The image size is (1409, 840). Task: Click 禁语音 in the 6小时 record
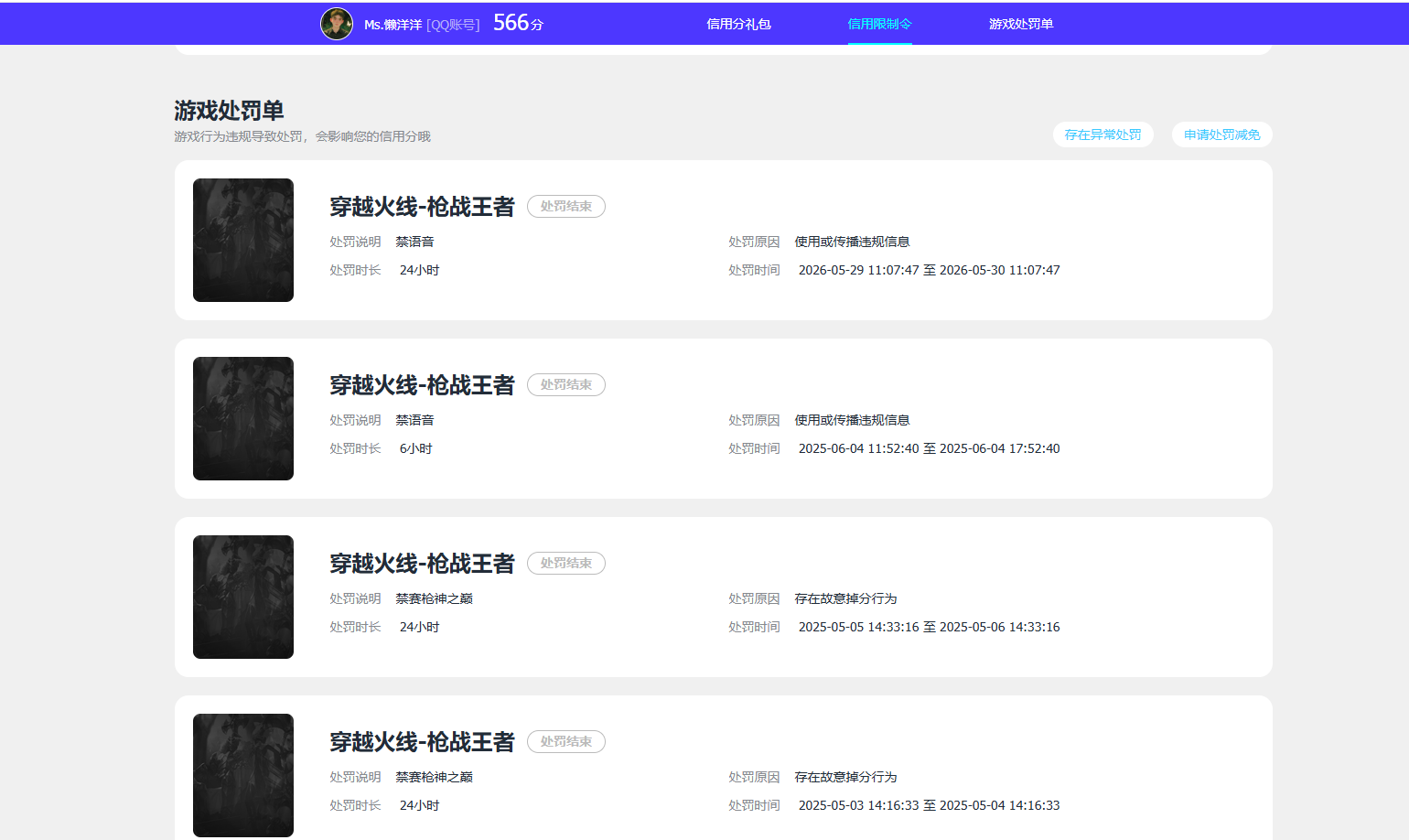(414, 420)
